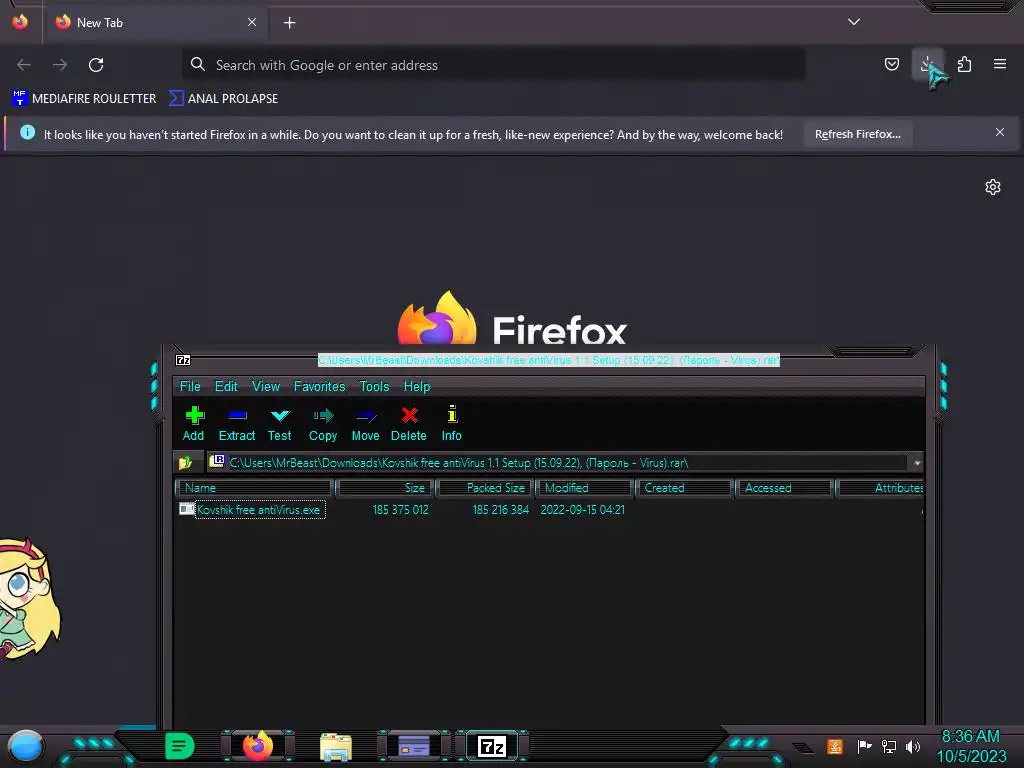Choose the Move tool in 7-Zip toolbar
The image size is (1024, 768).
pyautogui.click(x=365, y=423)
